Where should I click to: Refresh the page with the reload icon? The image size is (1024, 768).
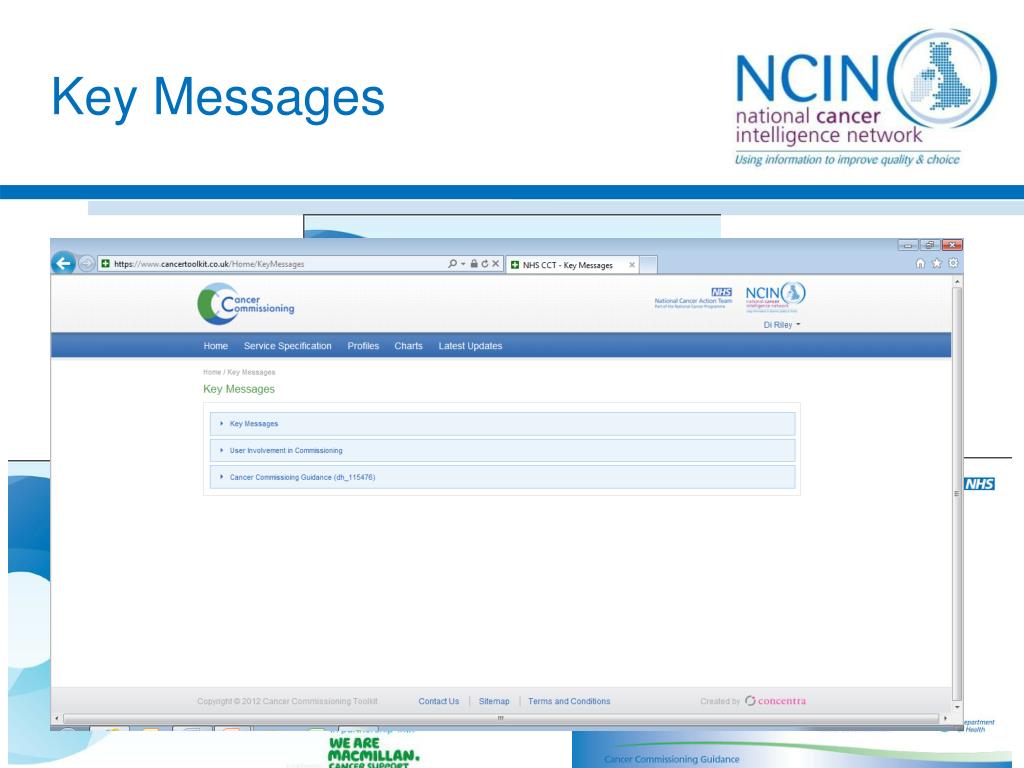(x=485, y=264)
